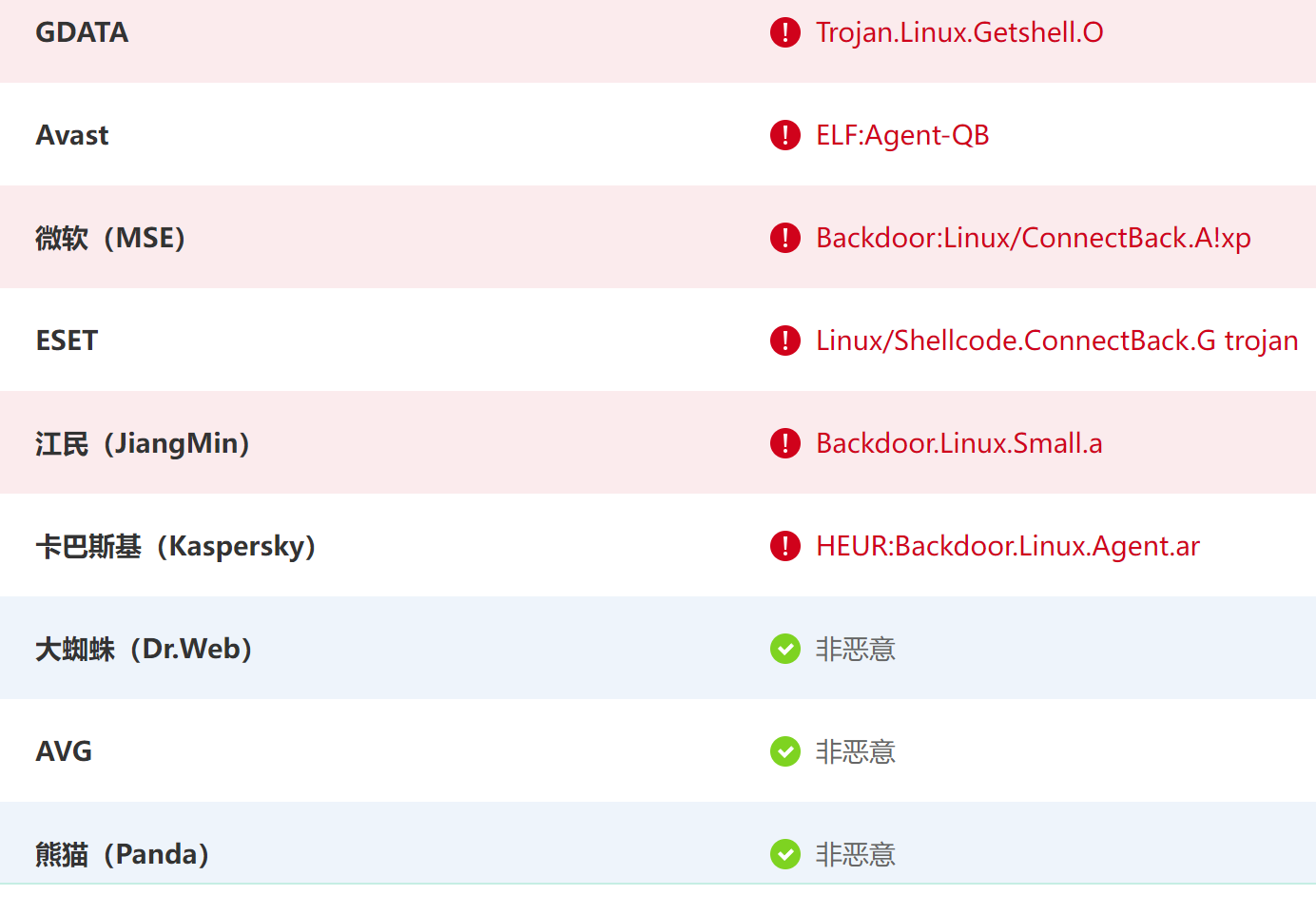Click the green check icon in AVG row

click(x=785, y=751)
